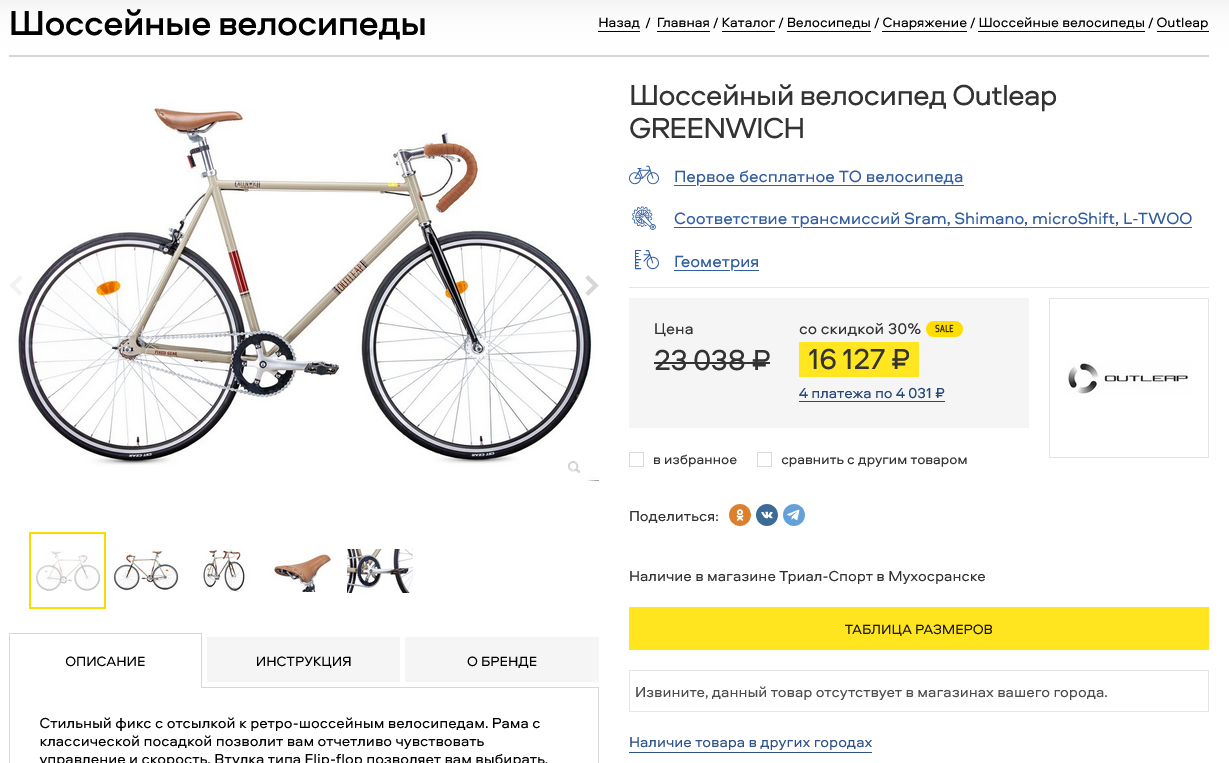Share the bike via Telegram icon
1229x763 pixels.
(794, 516)
